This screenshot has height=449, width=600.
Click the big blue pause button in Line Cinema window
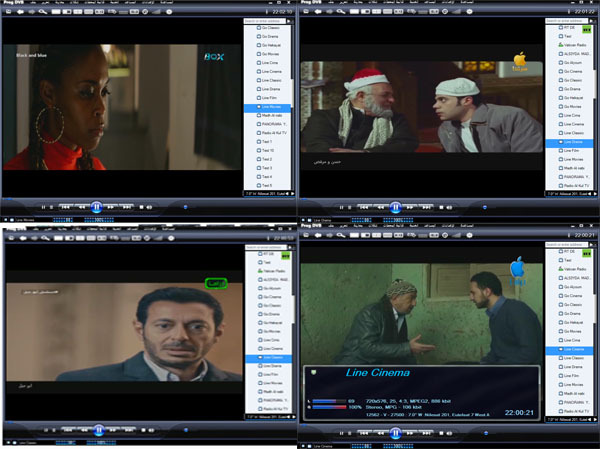396,433
